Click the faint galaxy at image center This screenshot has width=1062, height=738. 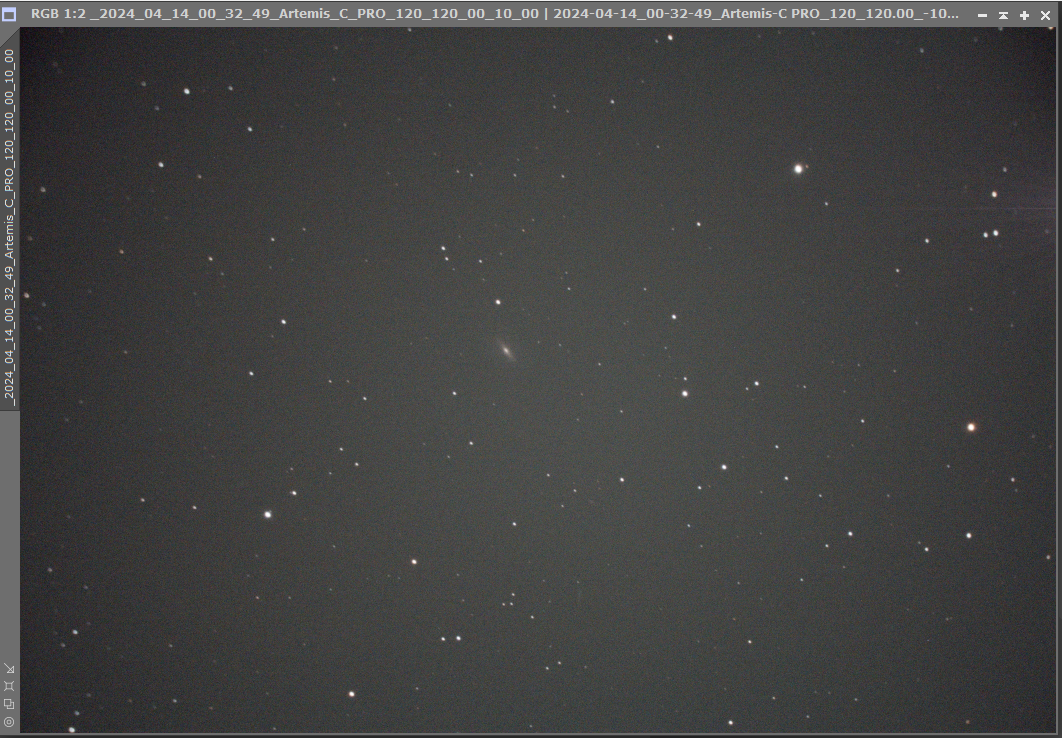[505, 349]
